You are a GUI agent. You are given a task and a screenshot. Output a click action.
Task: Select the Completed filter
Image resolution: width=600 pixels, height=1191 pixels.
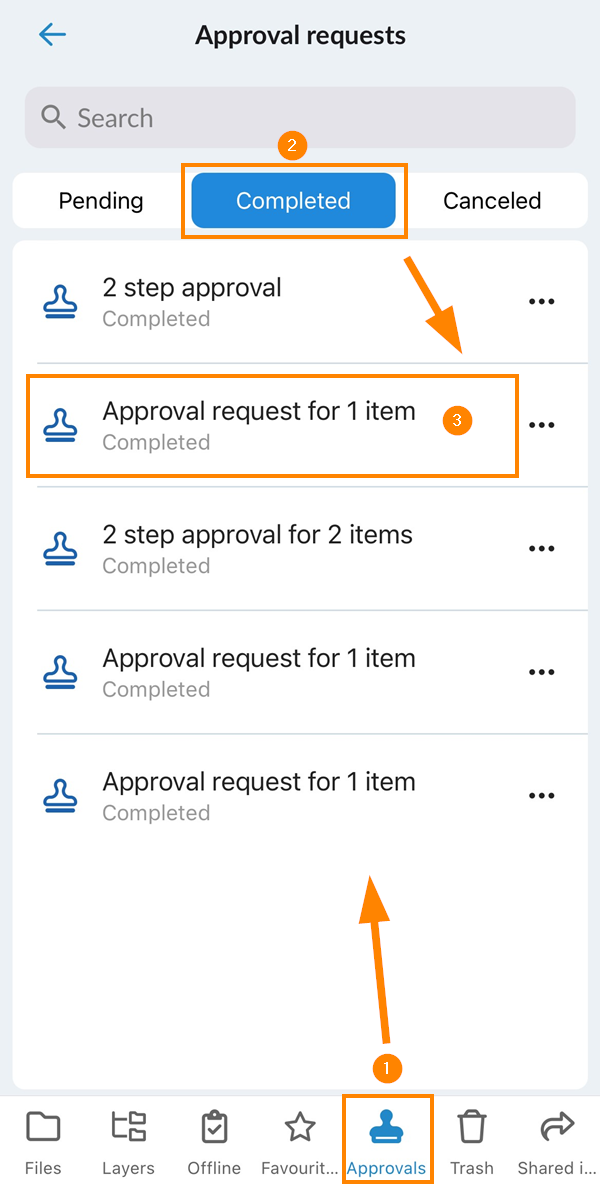[293, 201]
